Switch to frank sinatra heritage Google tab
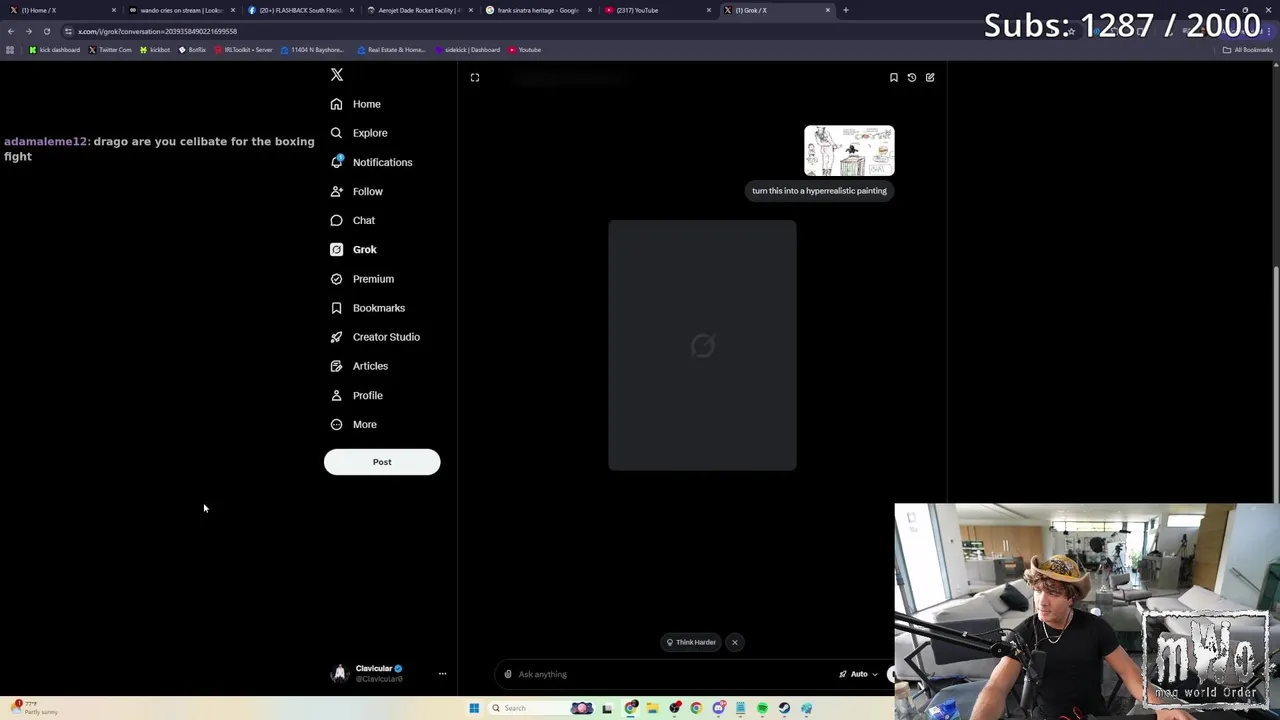 (538, 10)
